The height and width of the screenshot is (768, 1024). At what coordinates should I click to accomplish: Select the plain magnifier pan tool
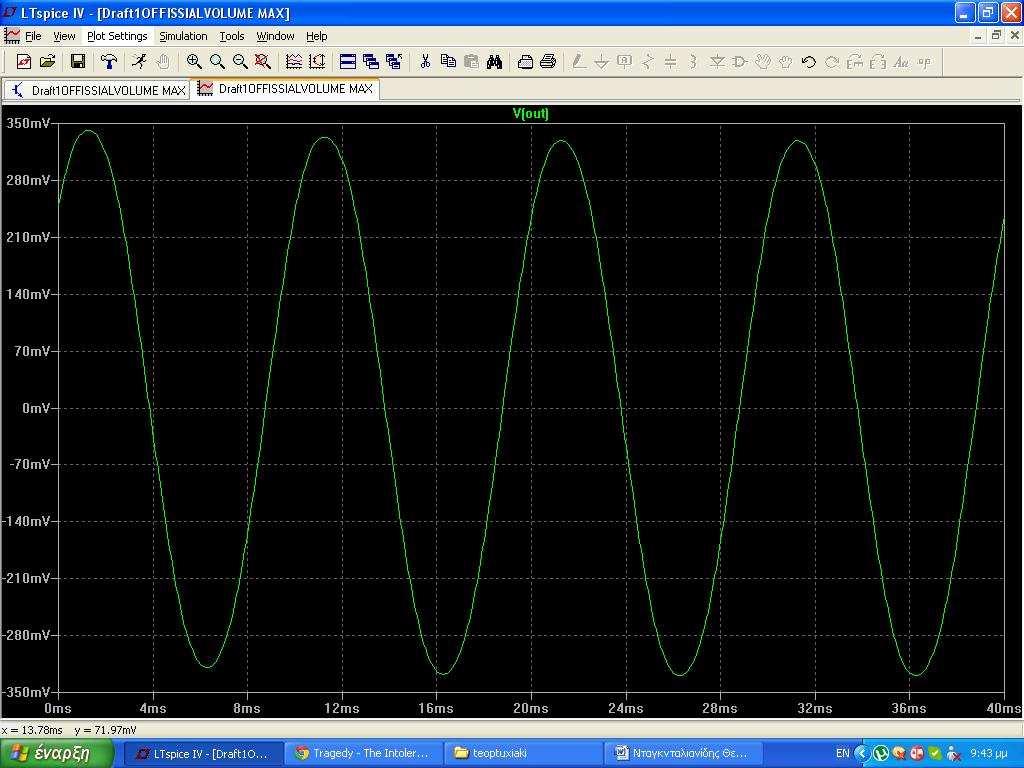click(217, 62)
